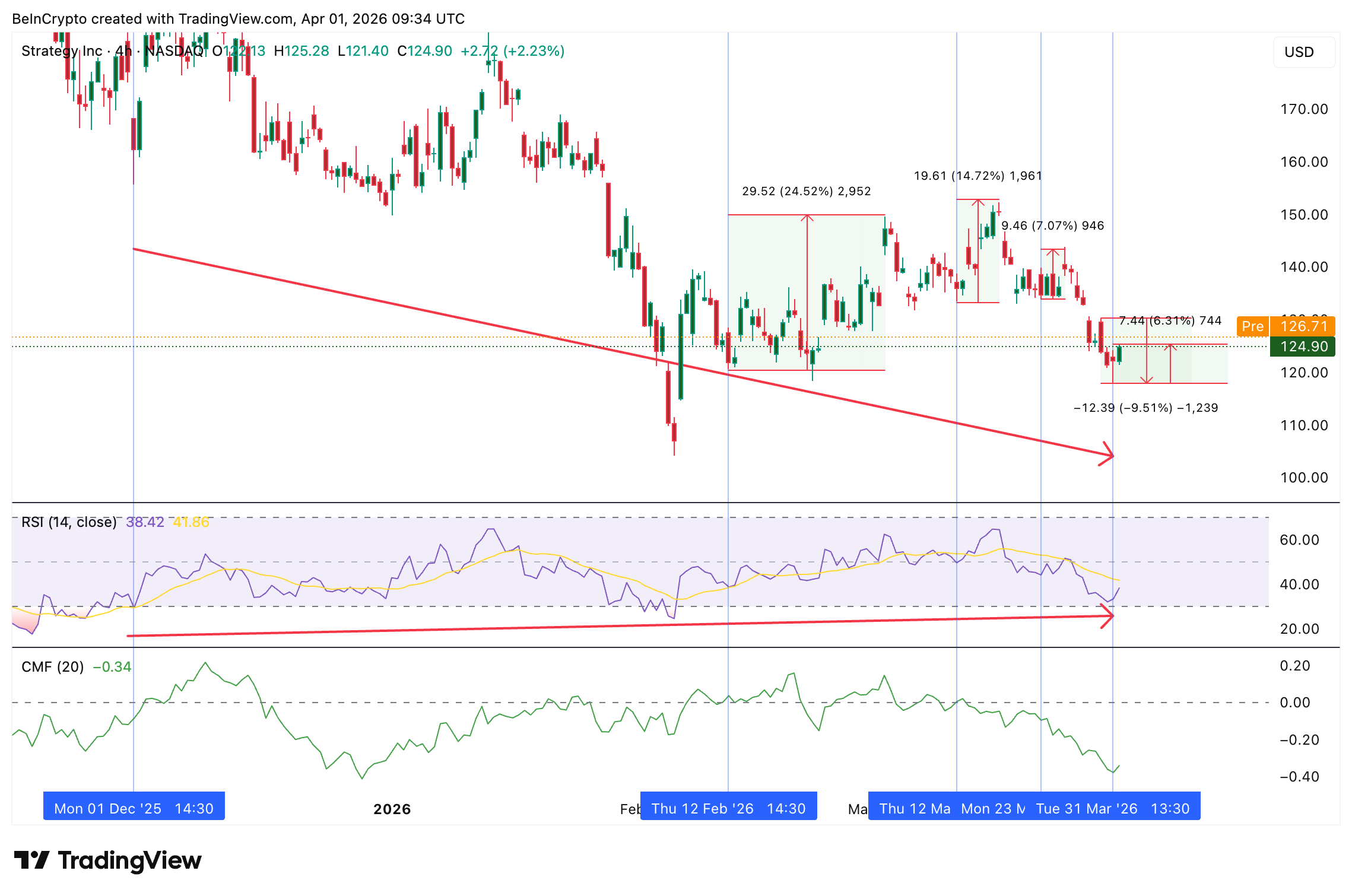The height and width of the screenshot is (896, 1352).
Task: Click the RSI value 38.42 reading
Action: [x=145, y=522]
